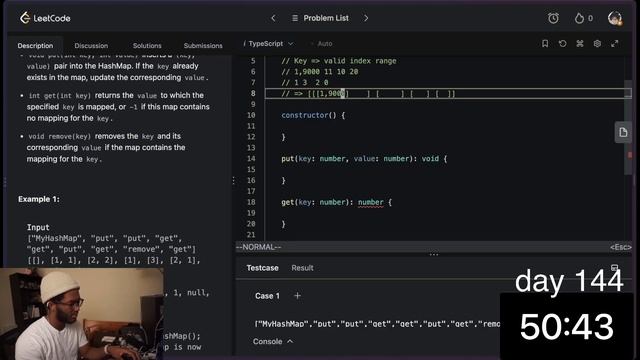Click the horizontal console divider handle dots
The image size is (640, 360).
coord(433,254)
